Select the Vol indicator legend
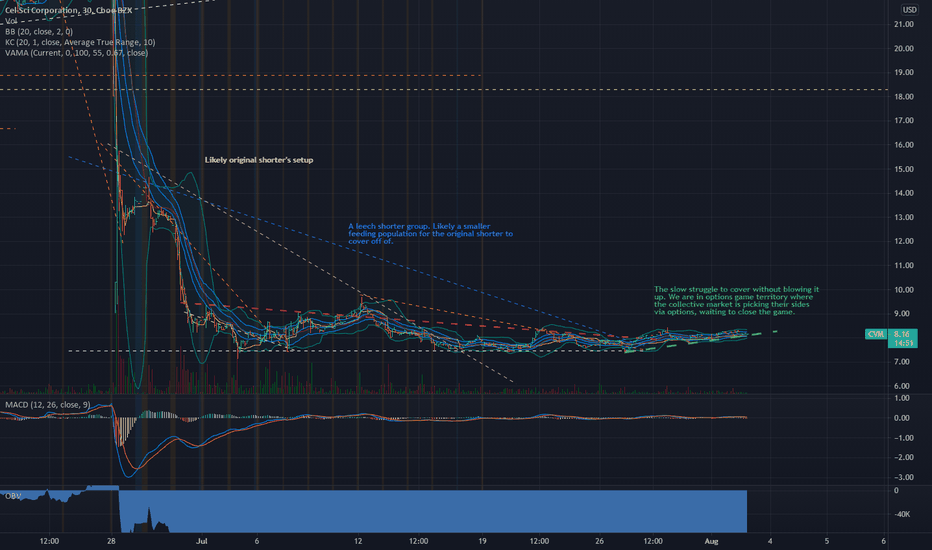932x550 pixels. point(11,21)
